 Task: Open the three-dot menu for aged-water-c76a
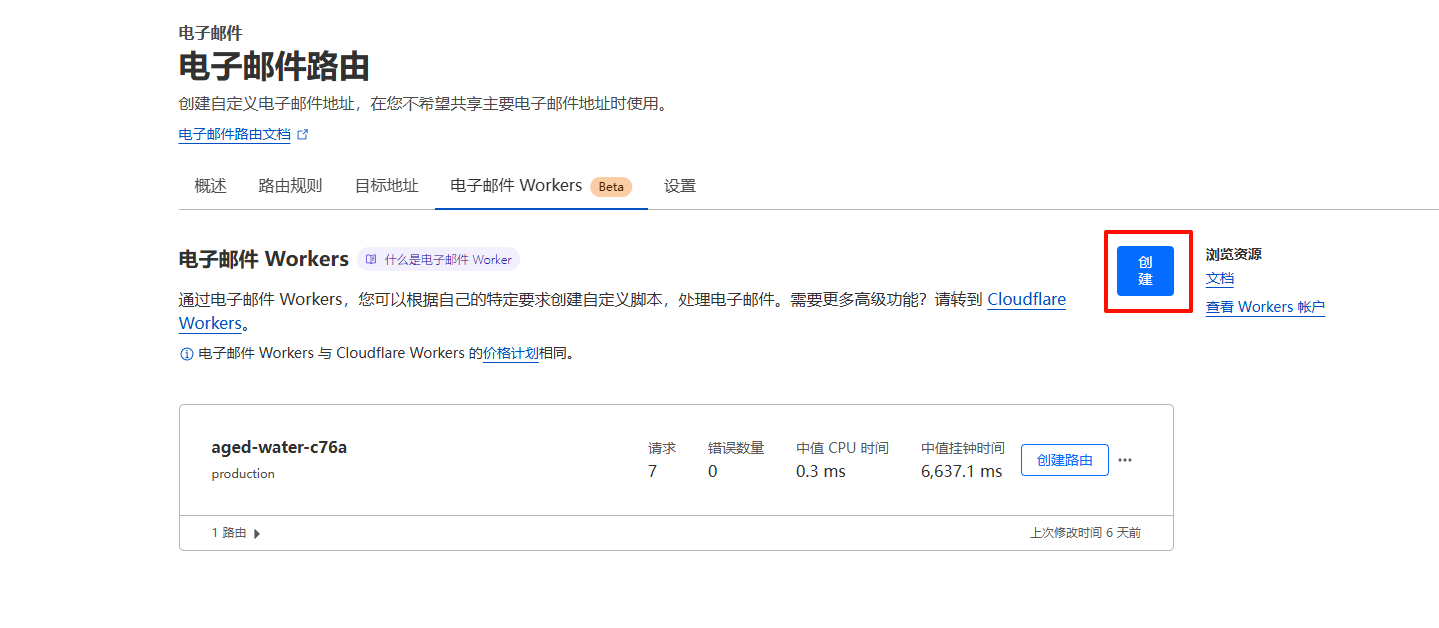1125,460
